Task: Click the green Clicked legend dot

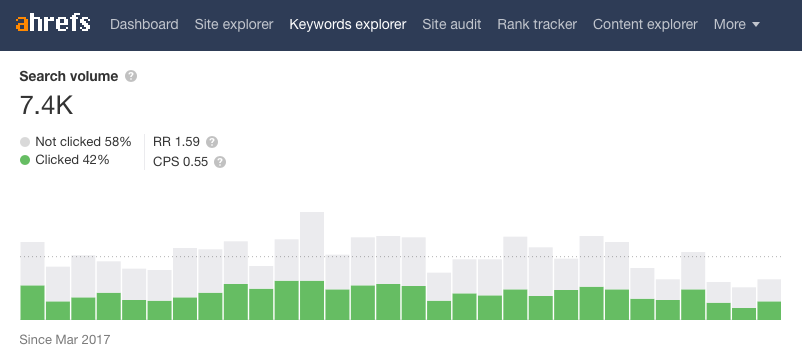Action: coord(25,161)
